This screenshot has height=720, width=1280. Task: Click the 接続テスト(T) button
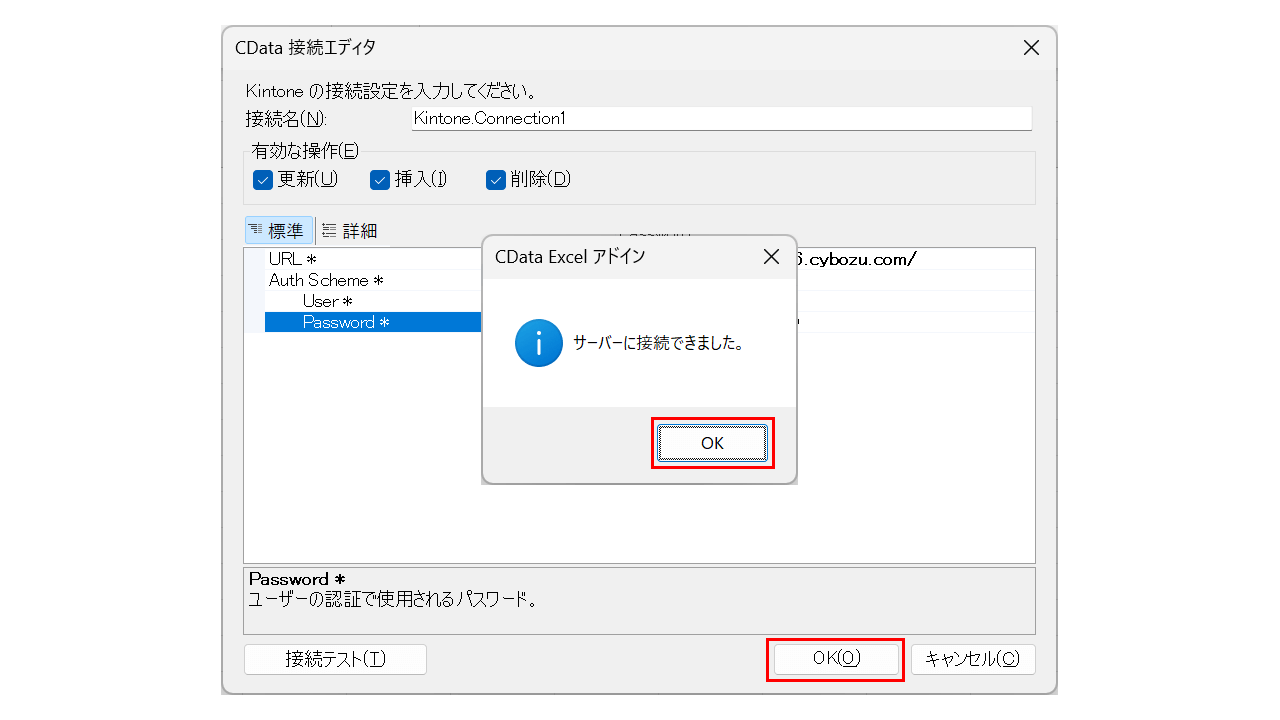(335, 659)
